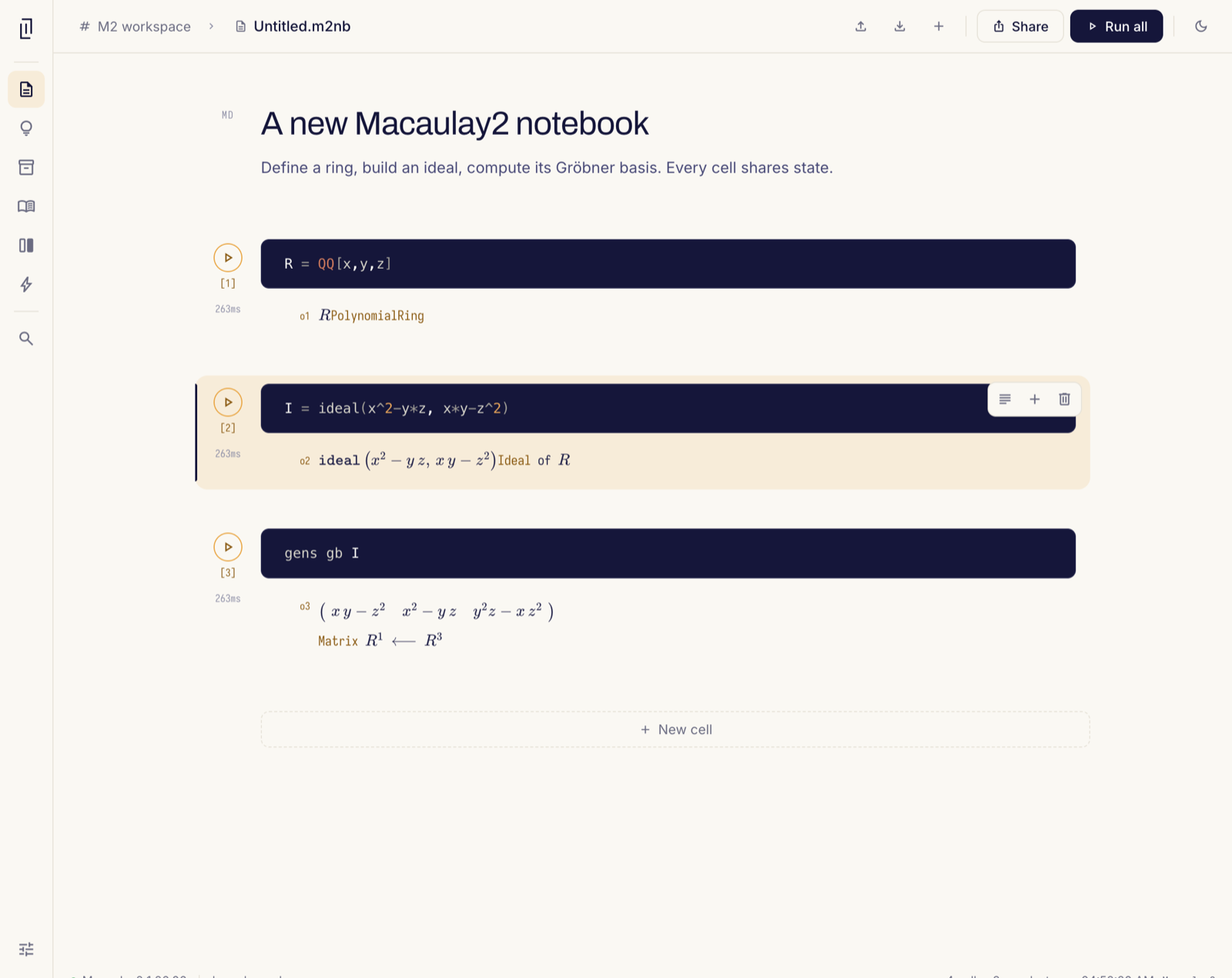Click into the R = QQ[x,y,z] code cell
Screen dimensions: 1232x978
tap(668, 264)
